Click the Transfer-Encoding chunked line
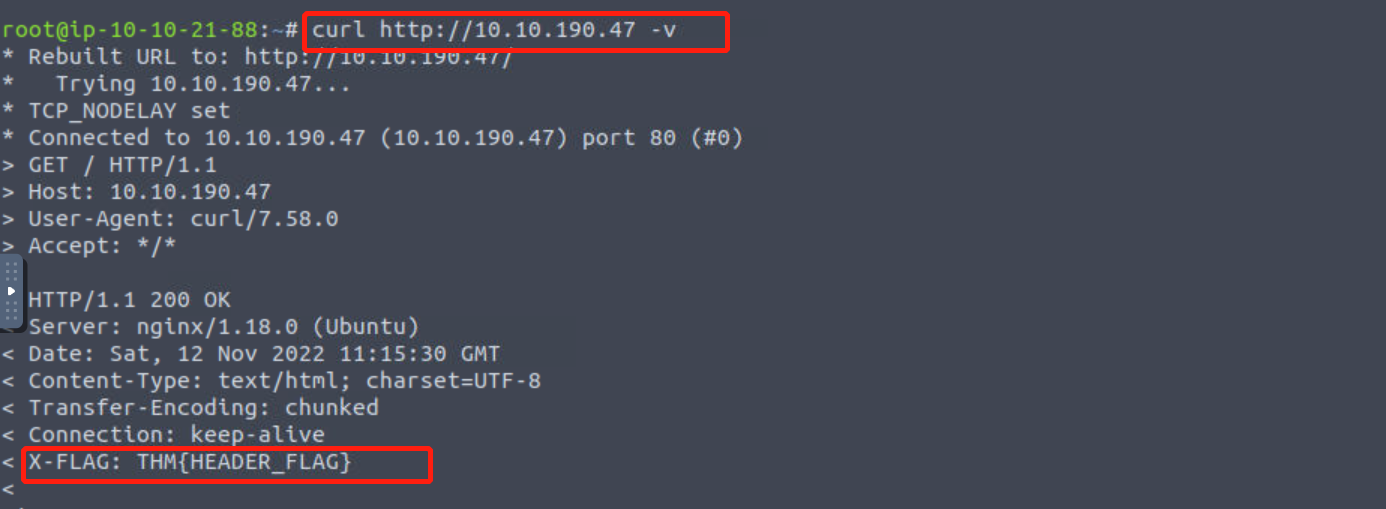 point(203,408)
